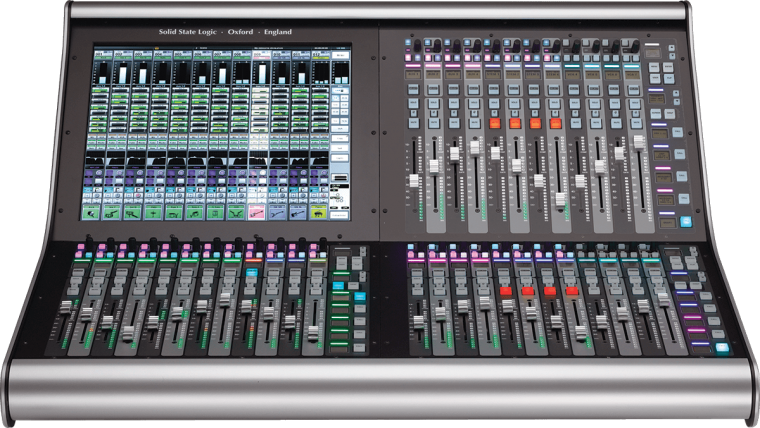The height and width of the screenshot is (428, 760).
Task: Select channel 012 header on touchscreen
Action: (x=320, y=54)
